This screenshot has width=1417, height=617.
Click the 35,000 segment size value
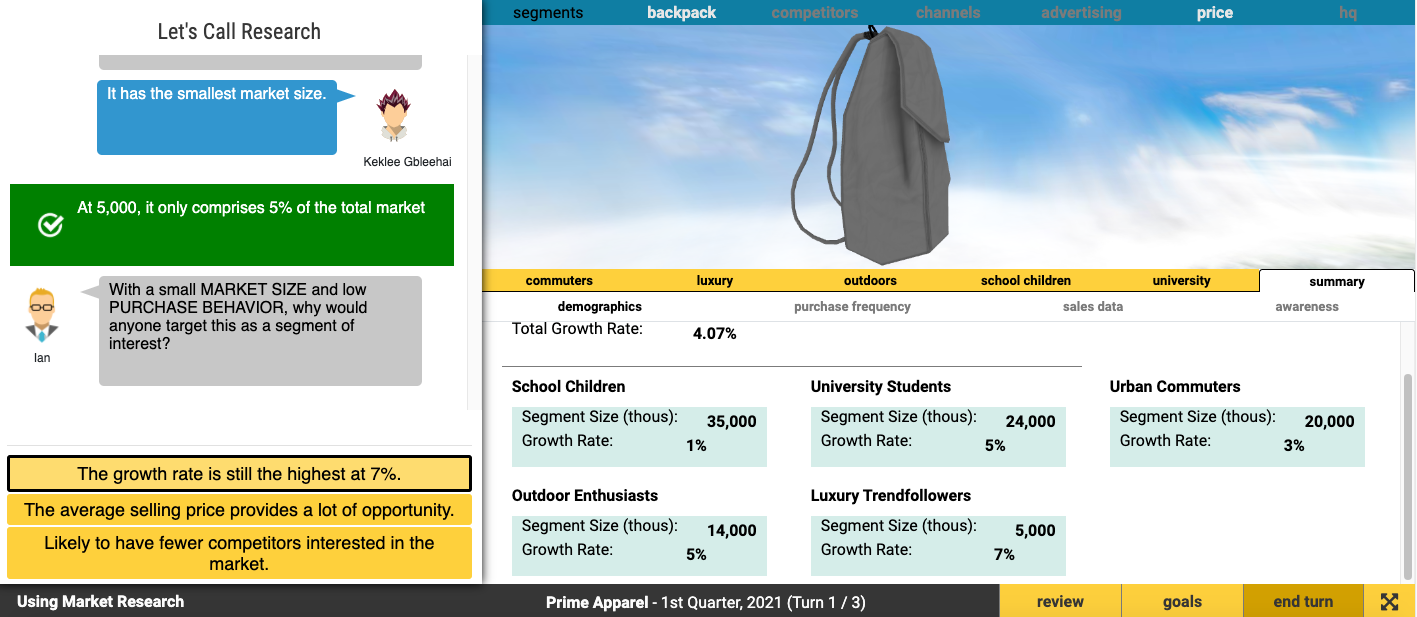tap(732, 422)
